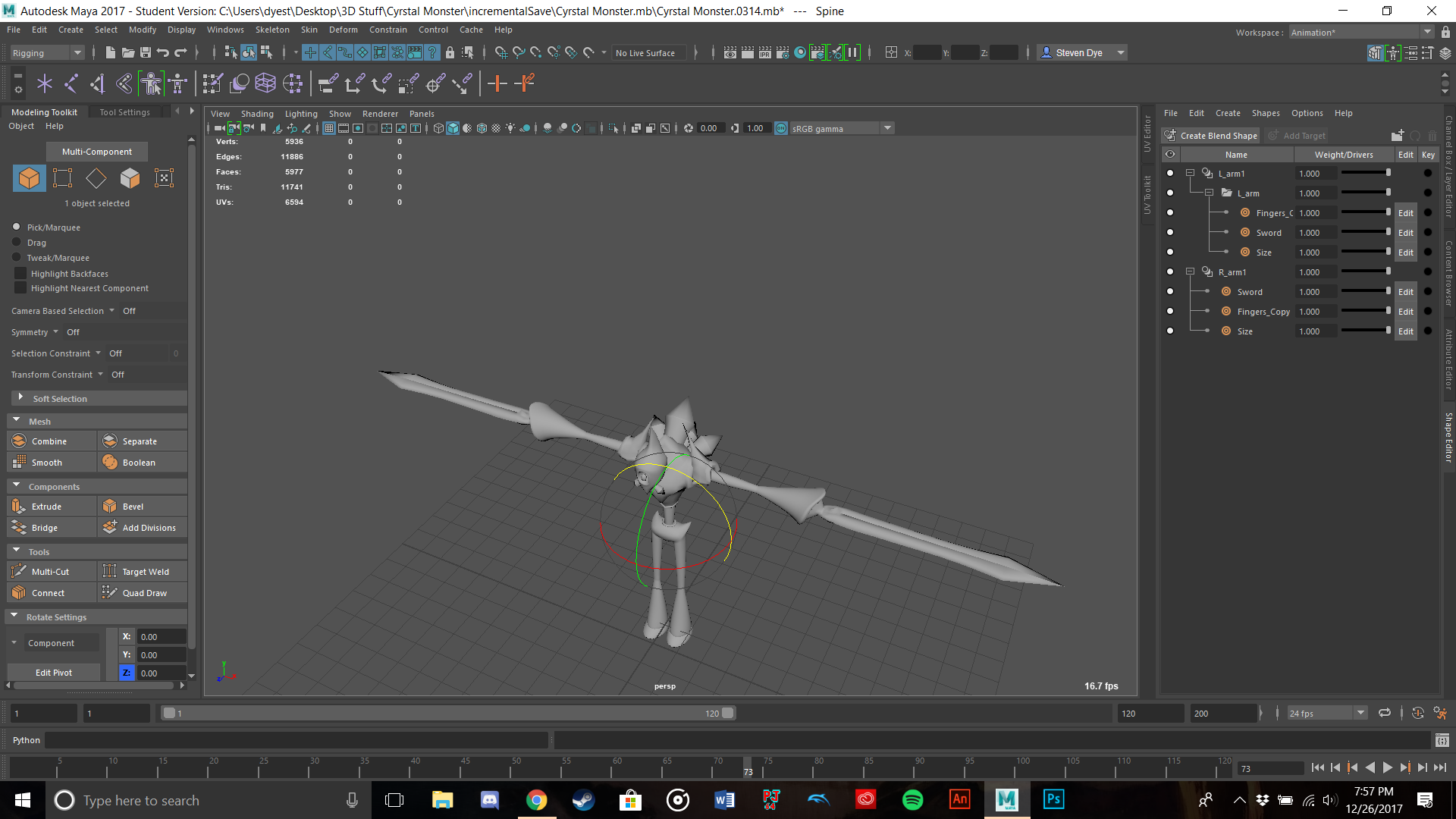Viewport: 1456px width, 819px height.
Task: Toggle visibility of L_arm1 in Shape Editor
Action: [x=1170, y=173]
